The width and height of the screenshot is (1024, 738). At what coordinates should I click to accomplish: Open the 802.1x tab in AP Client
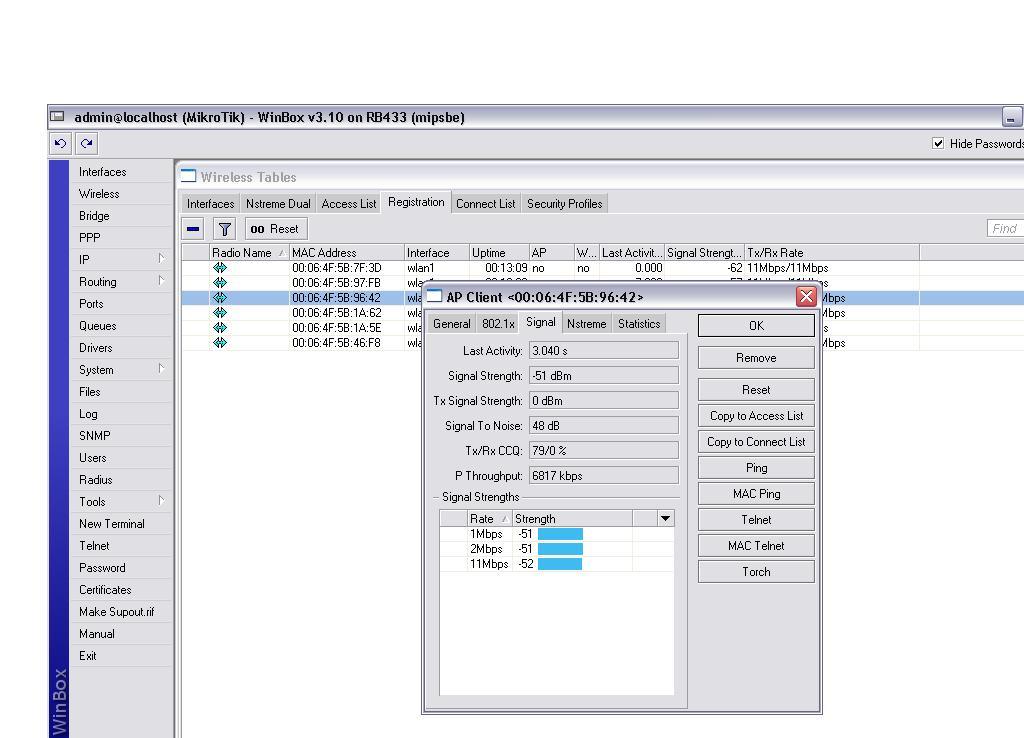point(498,324)
